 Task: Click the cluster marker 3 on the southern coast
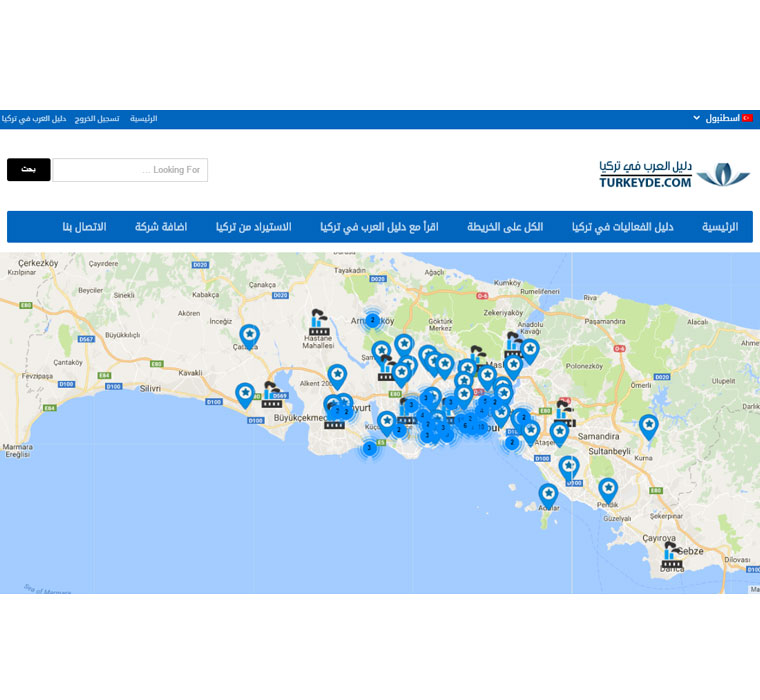(369, 448)
